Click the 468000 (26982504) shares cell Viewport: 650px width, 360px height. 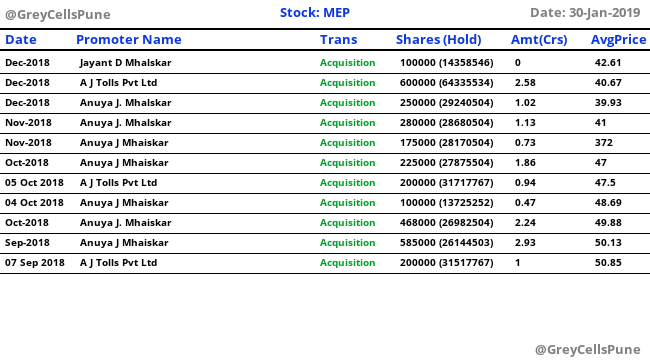pyautogui.click(x=446, y=223)
